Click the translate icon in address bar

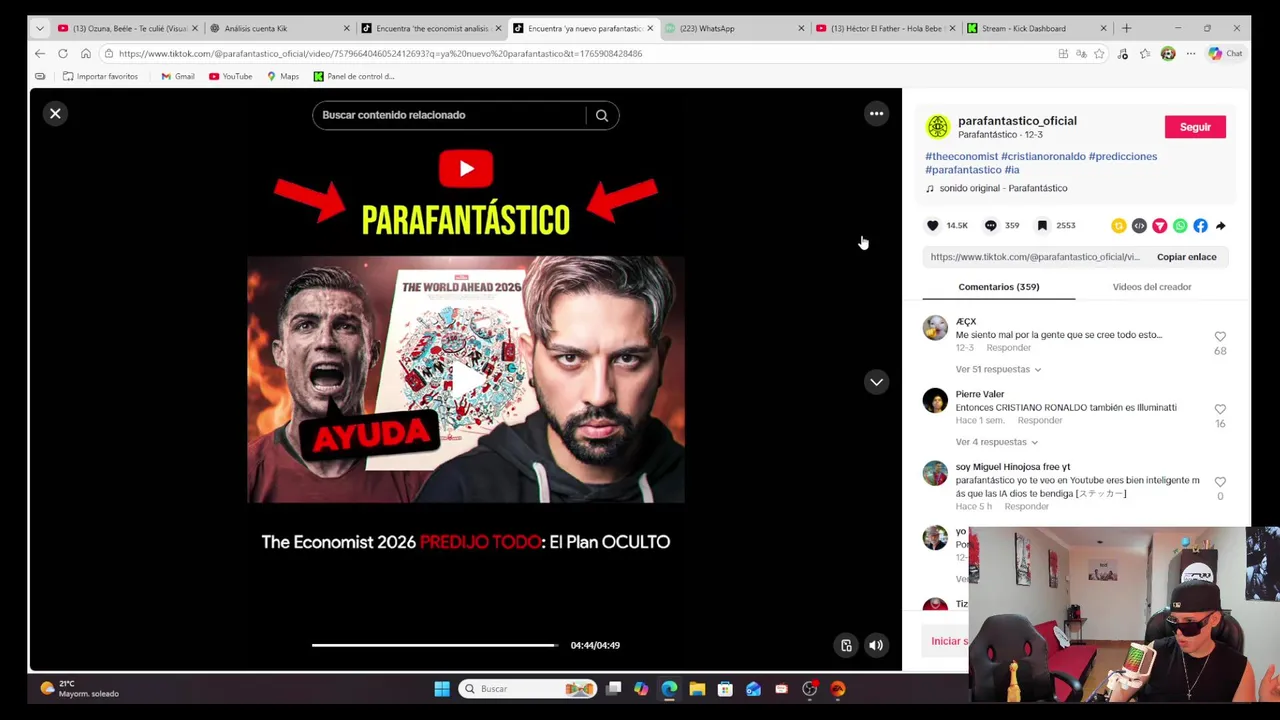(x=1081, y=54)
